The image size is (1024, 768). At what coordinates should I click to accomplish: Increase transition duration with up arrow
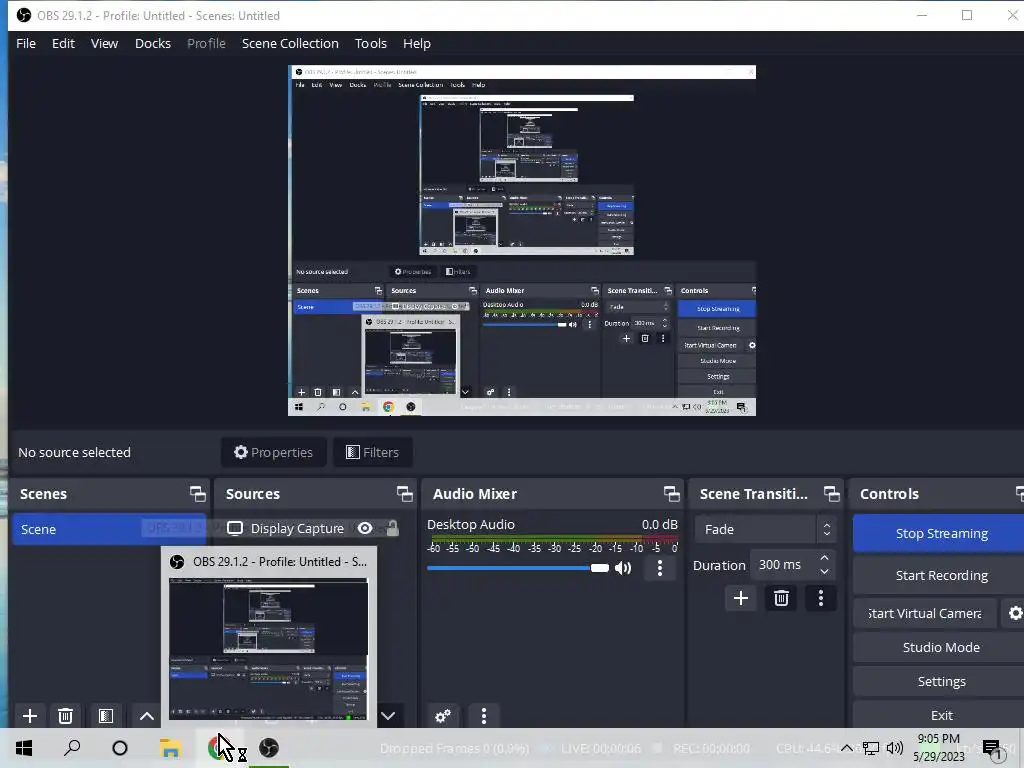825,558
